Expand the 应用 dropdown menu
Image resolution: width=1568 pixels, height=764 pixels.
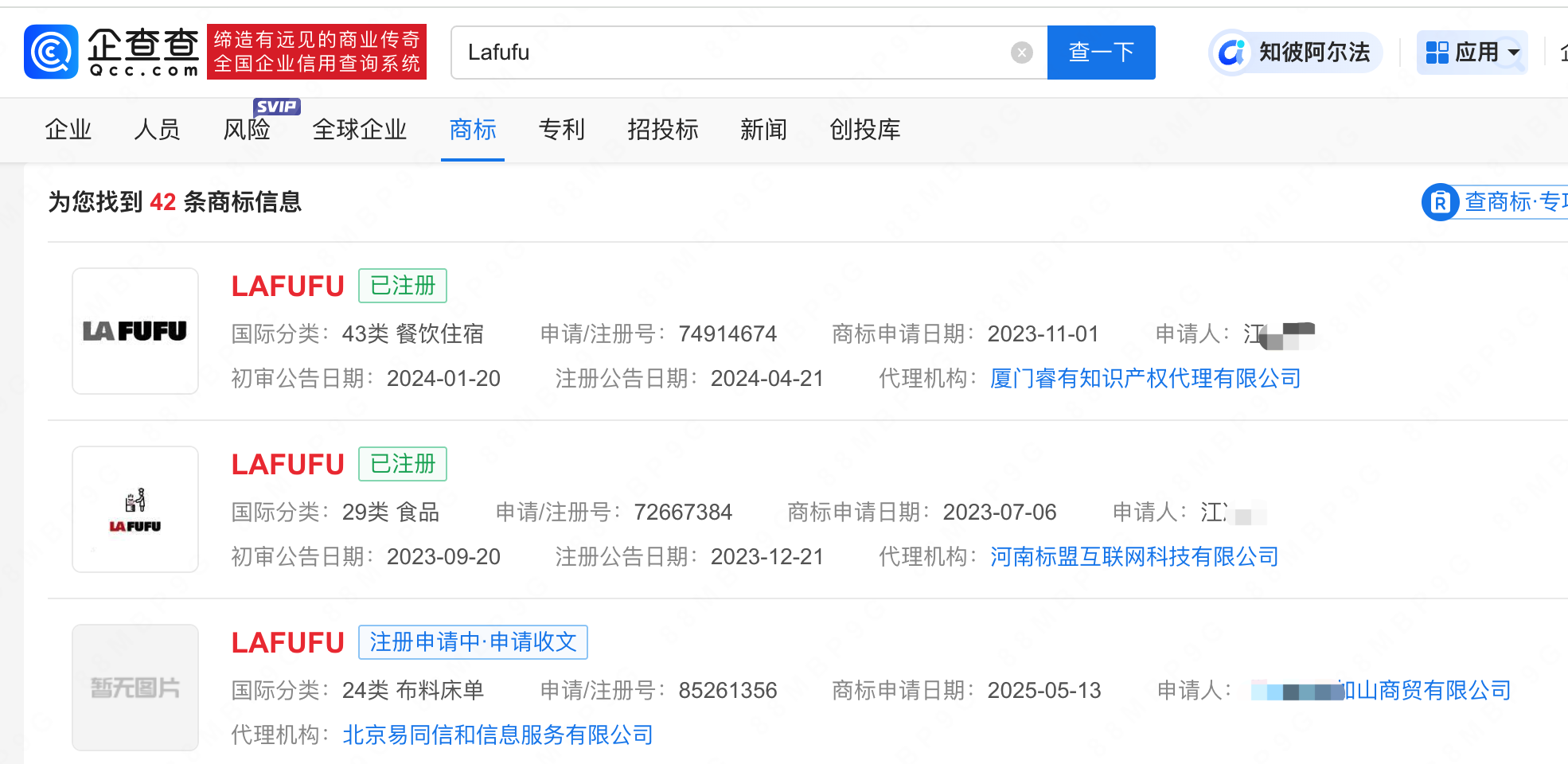point(1472,53)
